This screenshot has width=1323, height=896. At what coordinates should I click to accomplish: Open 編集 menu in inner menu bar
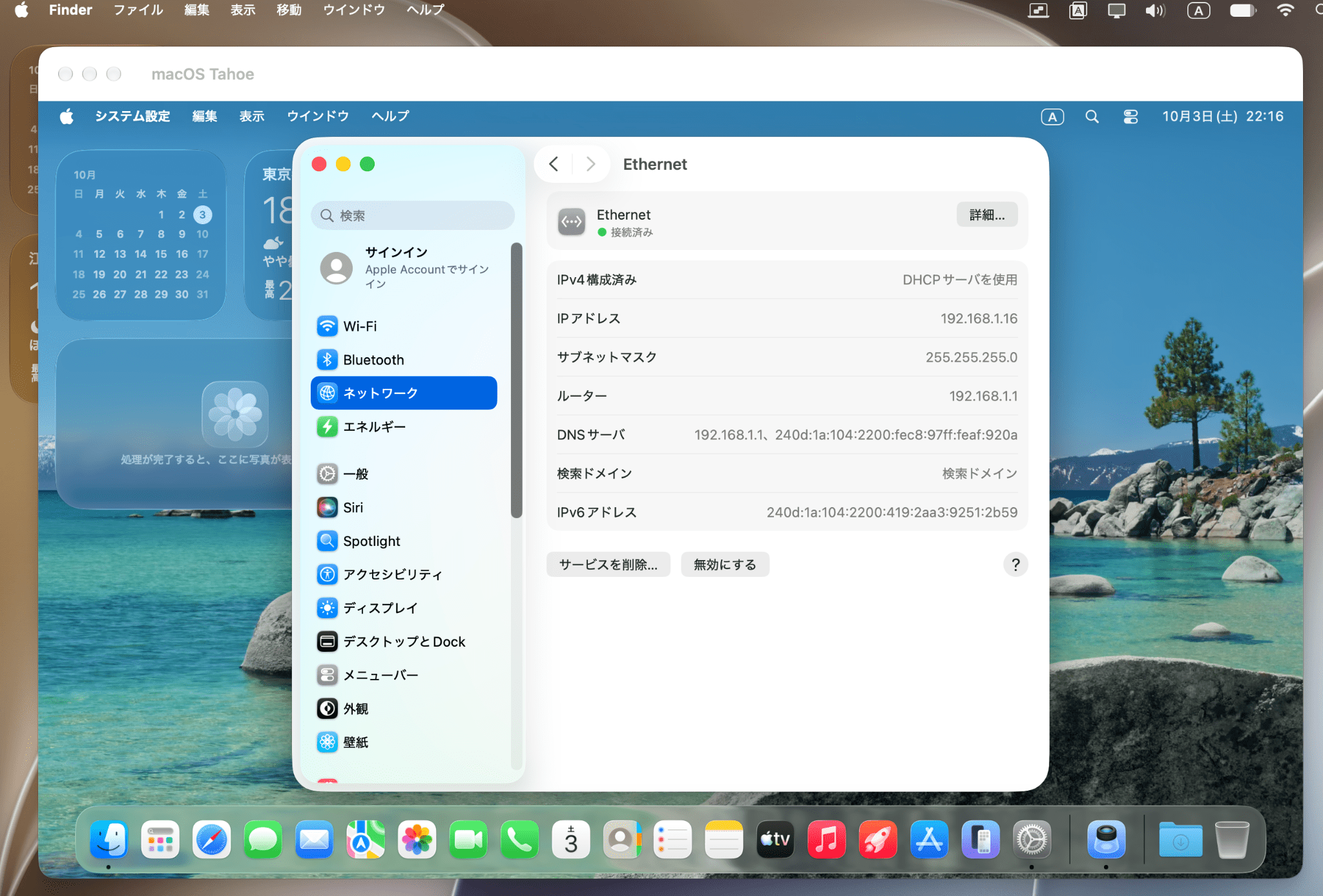pos(205,116)
